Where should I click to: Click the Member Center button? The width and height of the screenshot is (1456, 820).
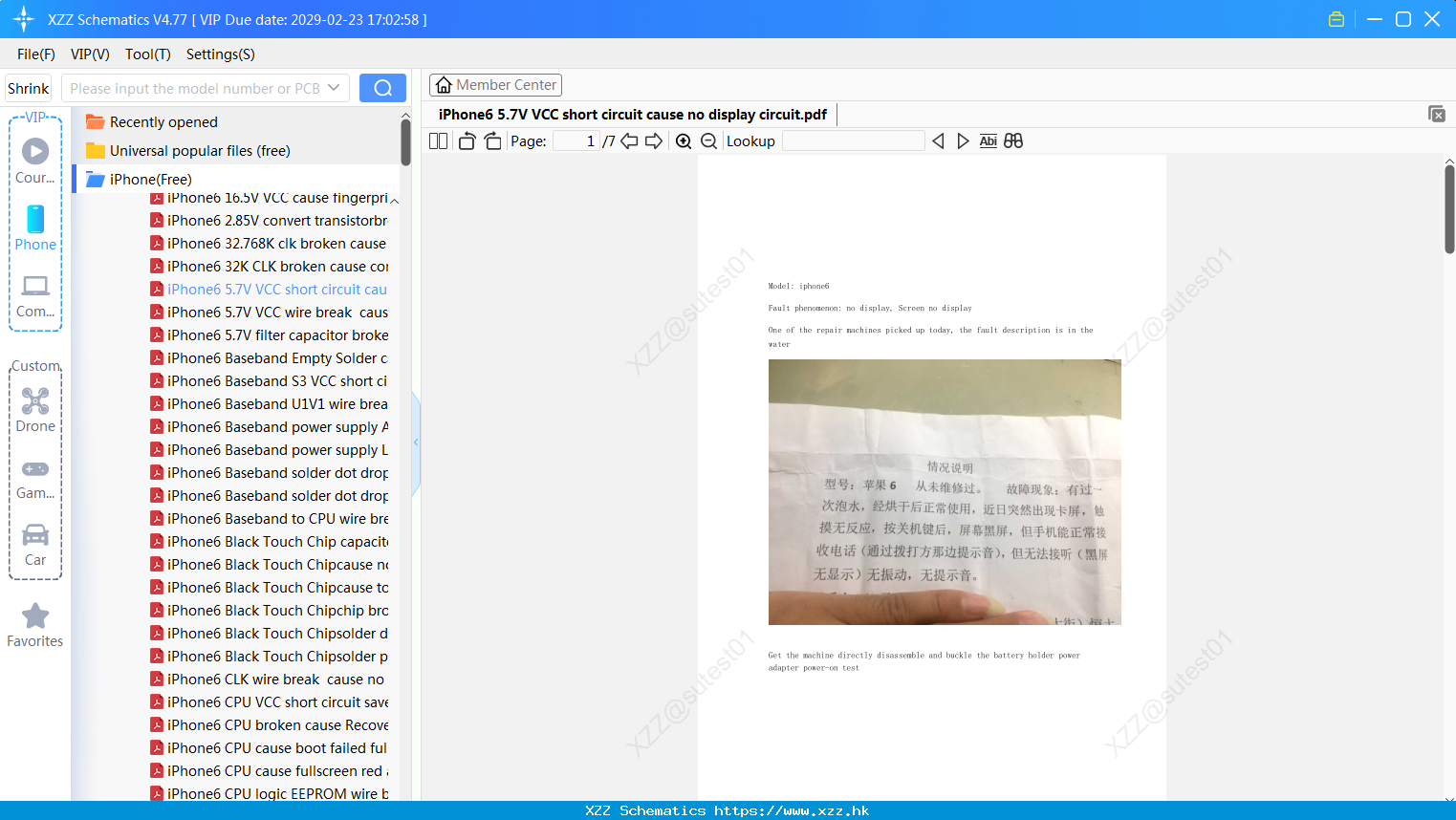coord(495,85)
